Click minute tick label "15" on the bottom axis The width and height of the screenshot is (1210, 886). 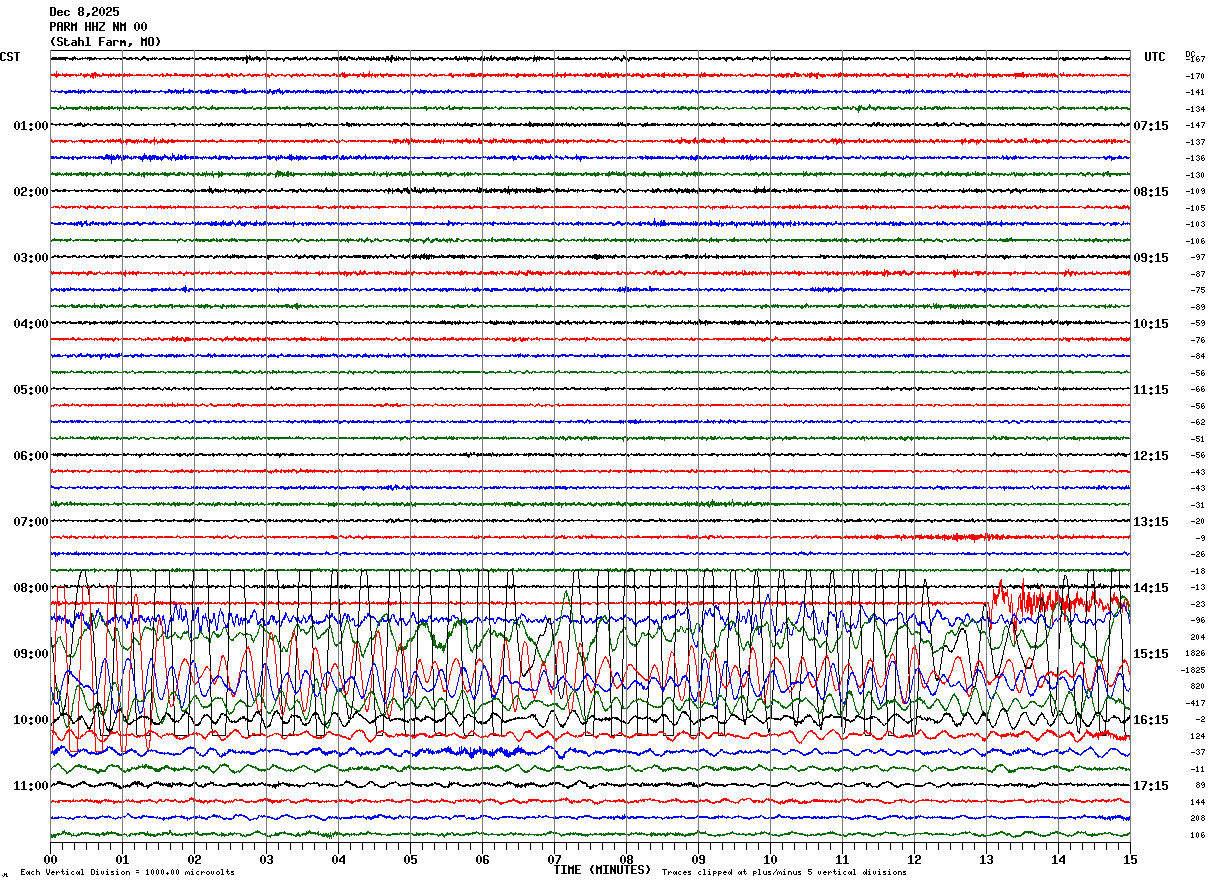1130,860
